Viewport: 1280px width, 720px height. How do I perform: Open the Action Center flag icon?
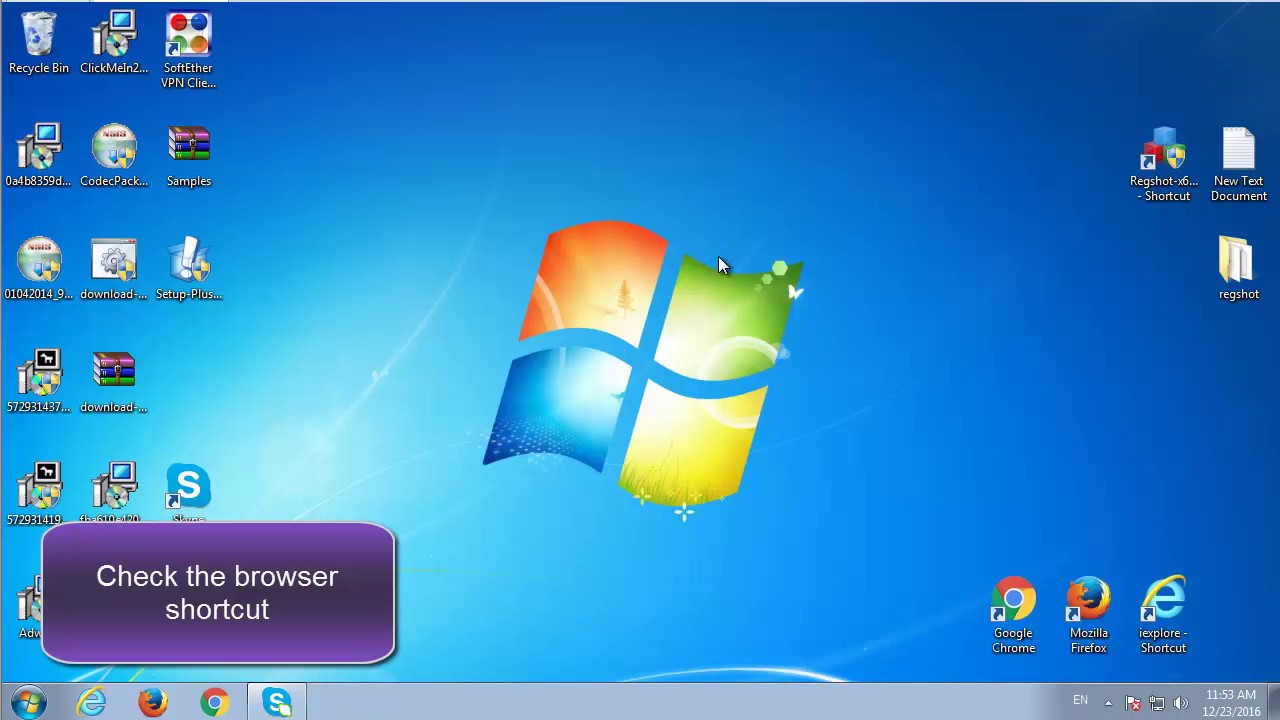1133,703
